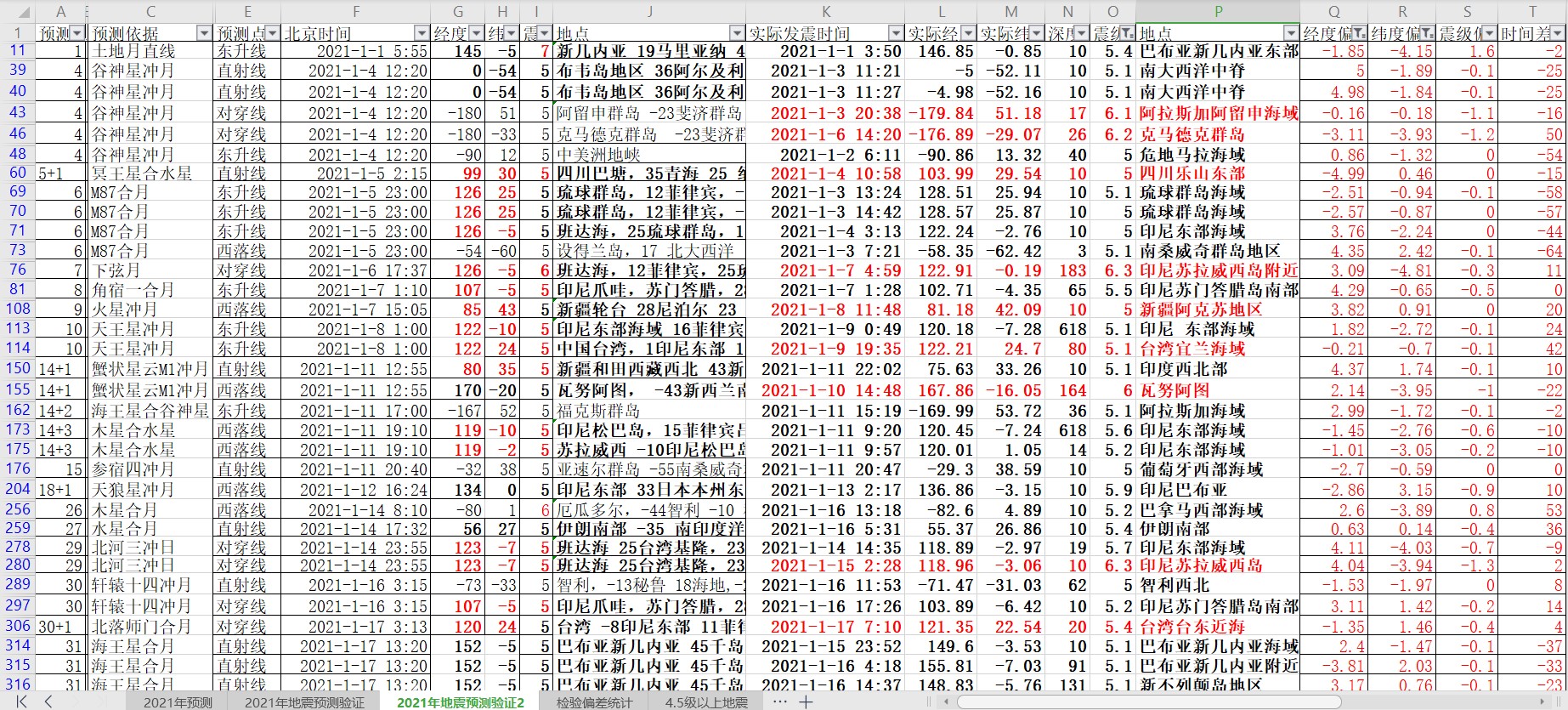The height and width of the screenshot is (710, 1568).
Task: Click cell 下弦月 in row 76
Action: coord(150,270)
